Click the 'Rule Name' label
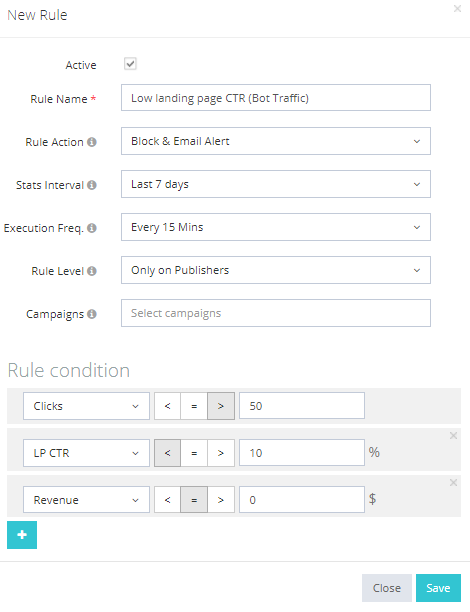The width and height of the screenshot is (470, 612). coord(59,99)
